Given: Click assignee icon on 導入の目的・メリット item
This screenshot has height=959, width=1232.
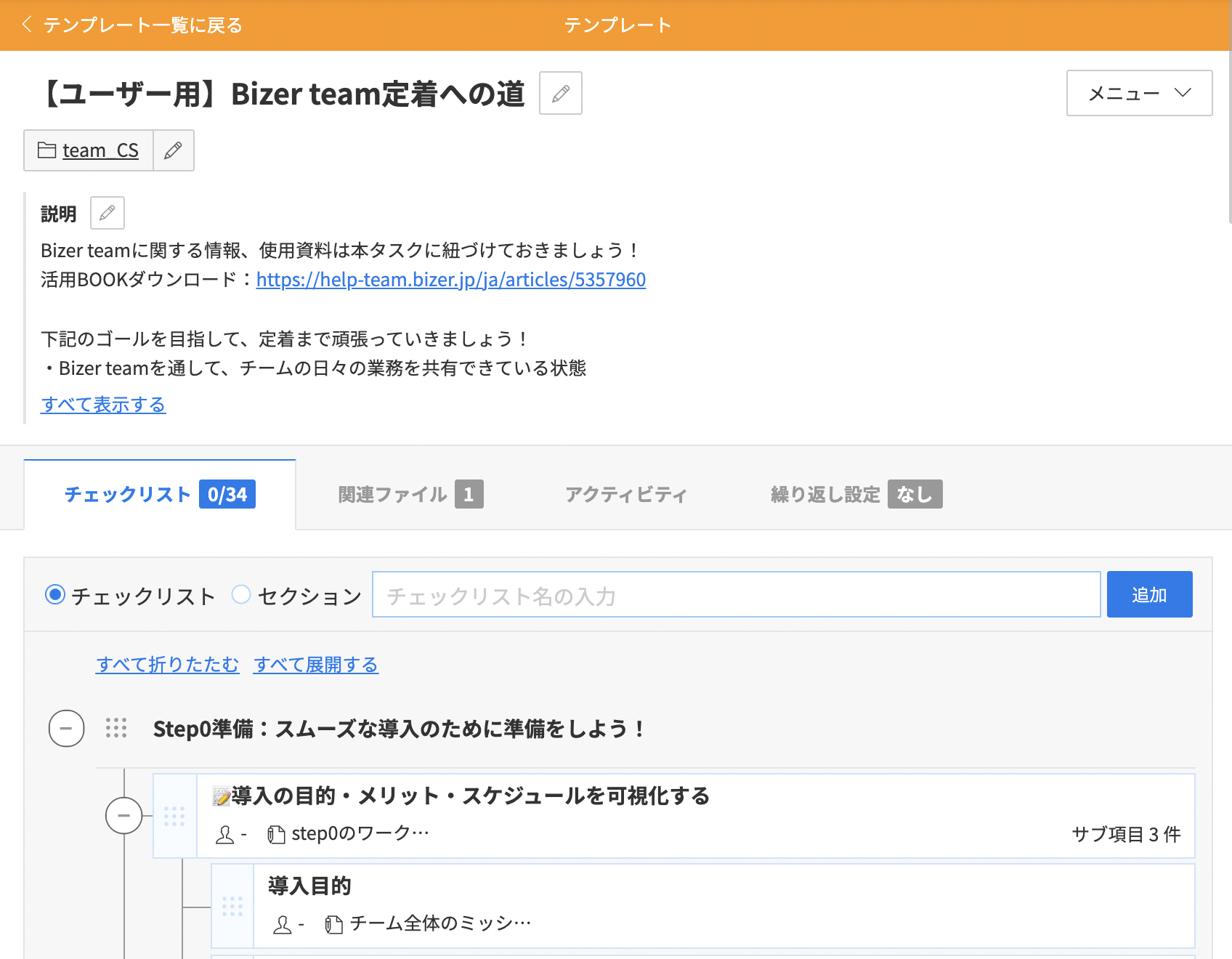Looking at the screenshot, I should pos(225,835).
